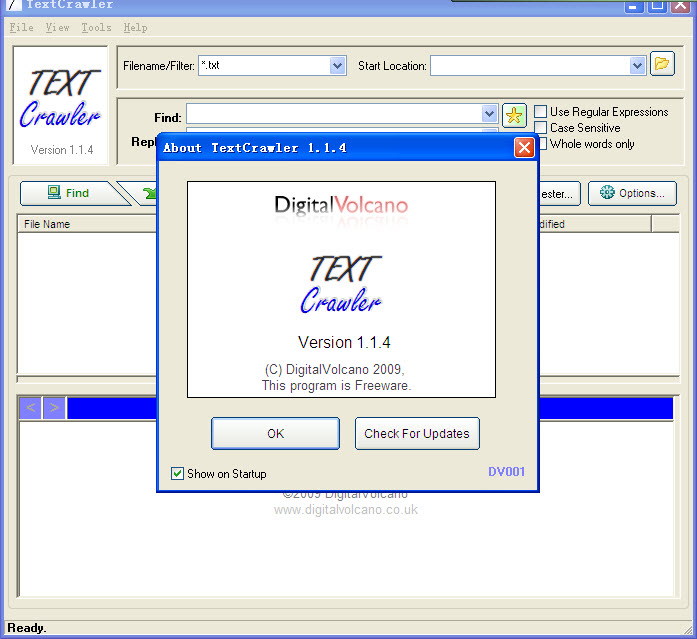Open the Options... button

tap(632, 193)
